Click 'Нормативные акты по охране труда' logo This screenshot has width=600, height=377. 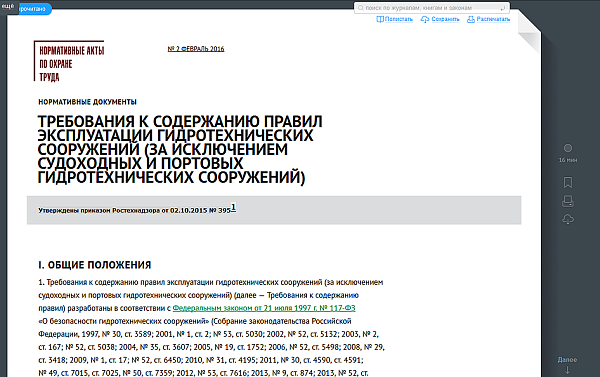[x=69, y=61]
